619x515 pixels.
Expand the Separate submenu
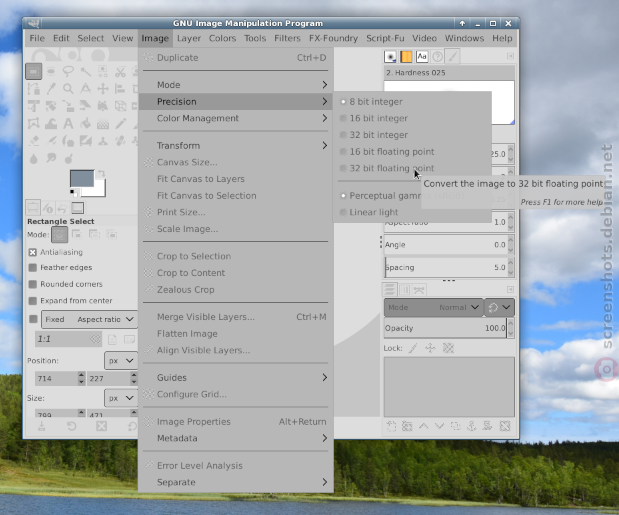236,482
